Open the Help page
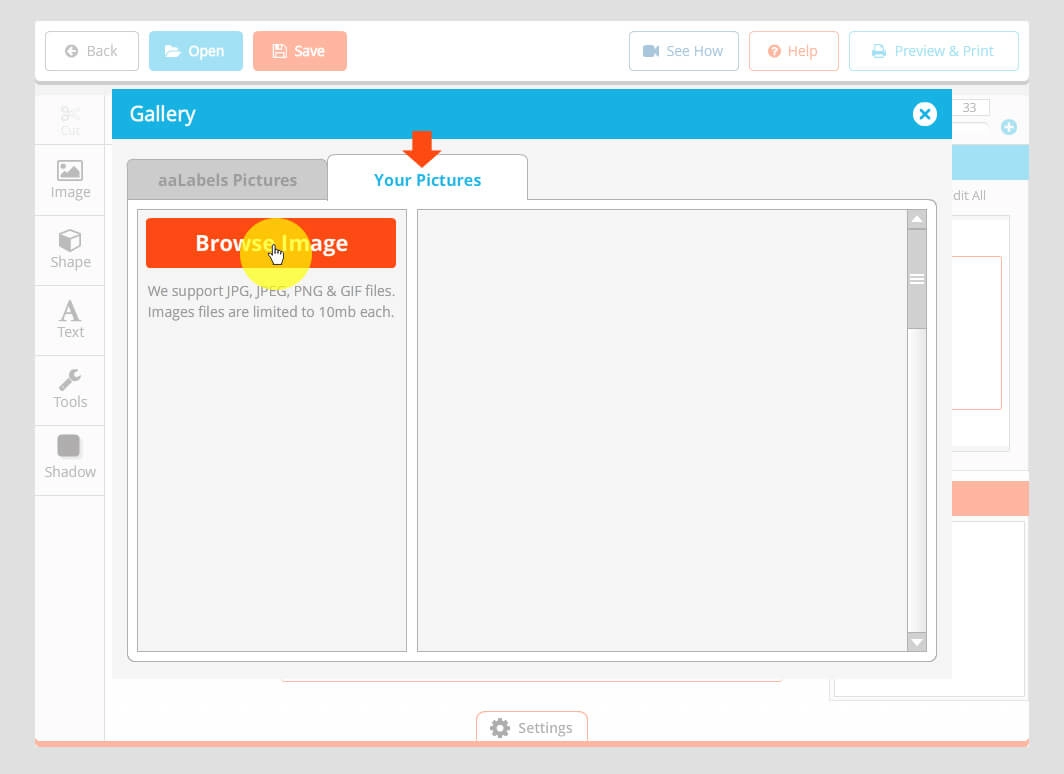 coord(793,51)
